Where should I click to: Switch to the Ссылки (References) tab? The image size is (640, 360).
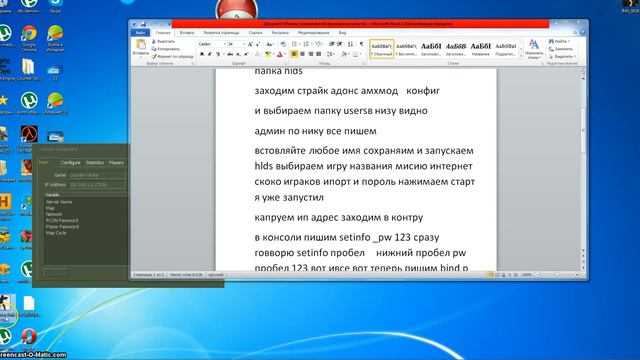256,33
